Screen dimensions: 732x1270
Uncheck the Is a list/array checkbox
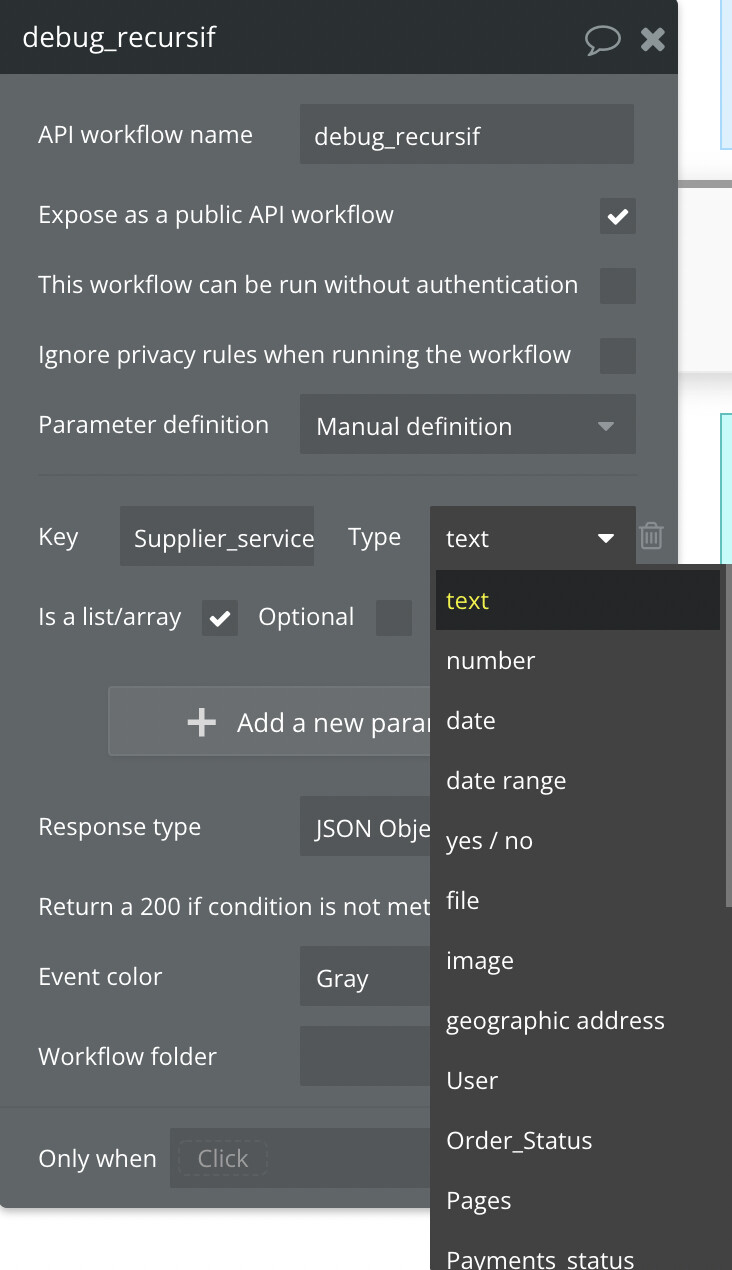pyautogui.click(x=220, y=618)
